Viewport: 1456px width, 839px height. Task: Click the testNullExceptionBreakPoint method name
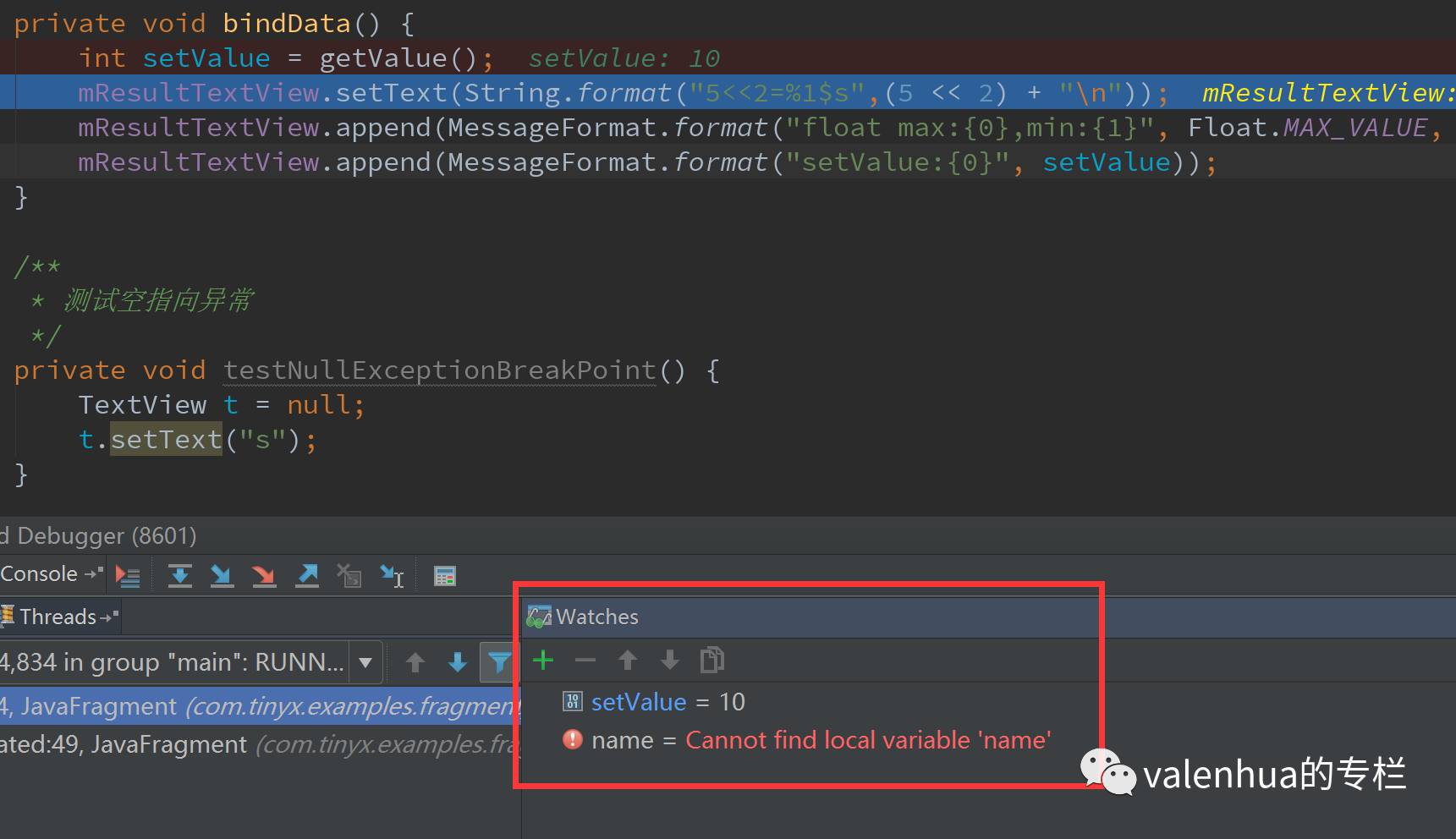pos(439,370)
